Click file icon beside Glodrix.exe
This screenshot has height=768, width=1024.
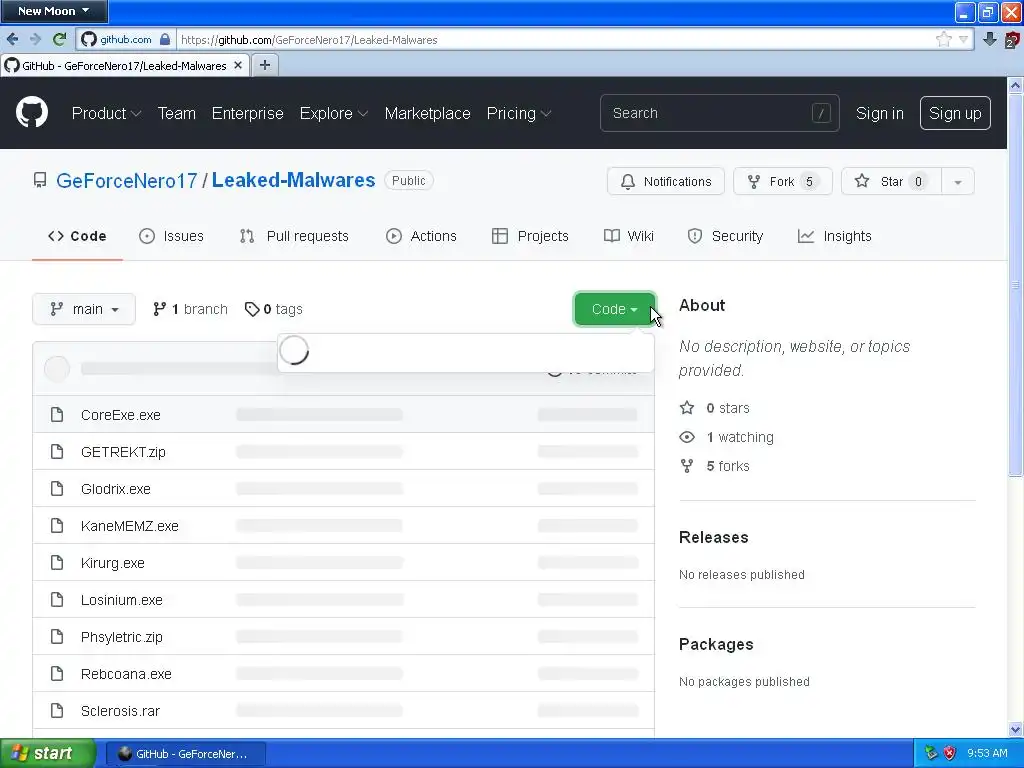57,488
